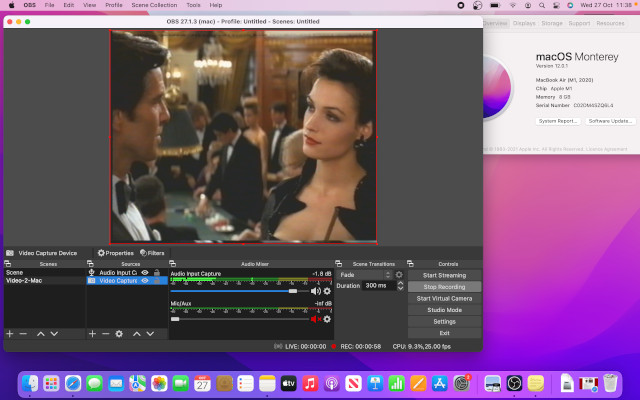The height and width of the screenshot is (400, 640).
Task: Toggle visibility of Video Capture source
Action: [145, 280]
